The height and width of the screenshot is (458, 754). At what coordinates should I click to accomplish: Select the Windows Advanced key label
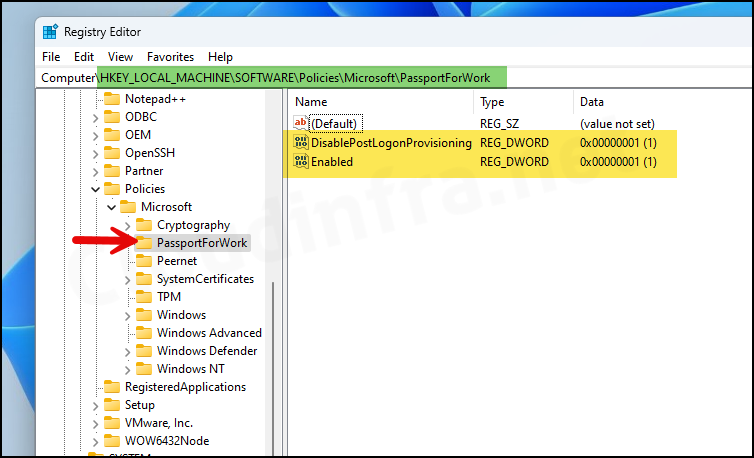pyautogui.click(x=209, y=333)
